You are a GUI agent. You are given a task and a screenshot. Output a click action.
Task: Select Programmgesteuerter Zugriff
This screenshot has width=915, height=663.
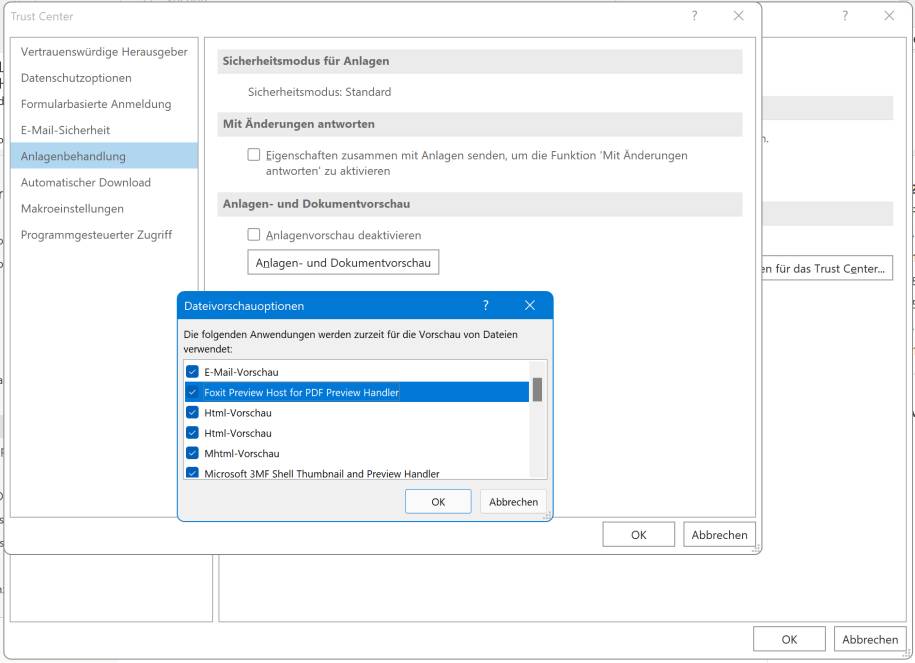[x=98, y=234]
